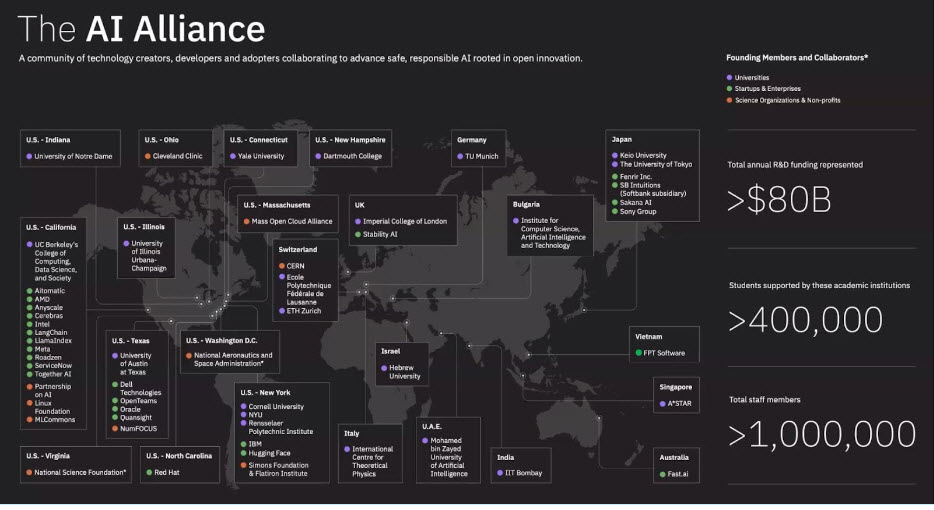Screen dimensions: 934x510
Task: Click 'LlamaIndex' in California list
Action: tap(53, 341)
